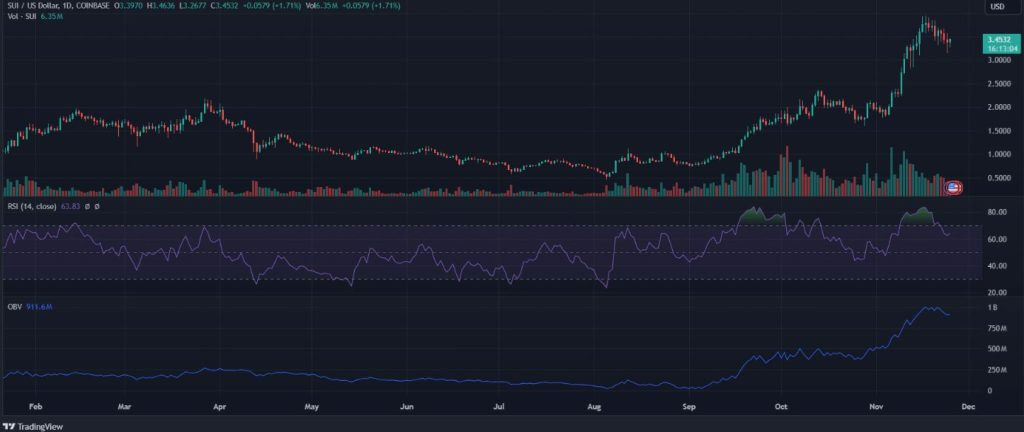
Task: Open the SUI / US Dollar symbol title
Action: coord(32,5)
